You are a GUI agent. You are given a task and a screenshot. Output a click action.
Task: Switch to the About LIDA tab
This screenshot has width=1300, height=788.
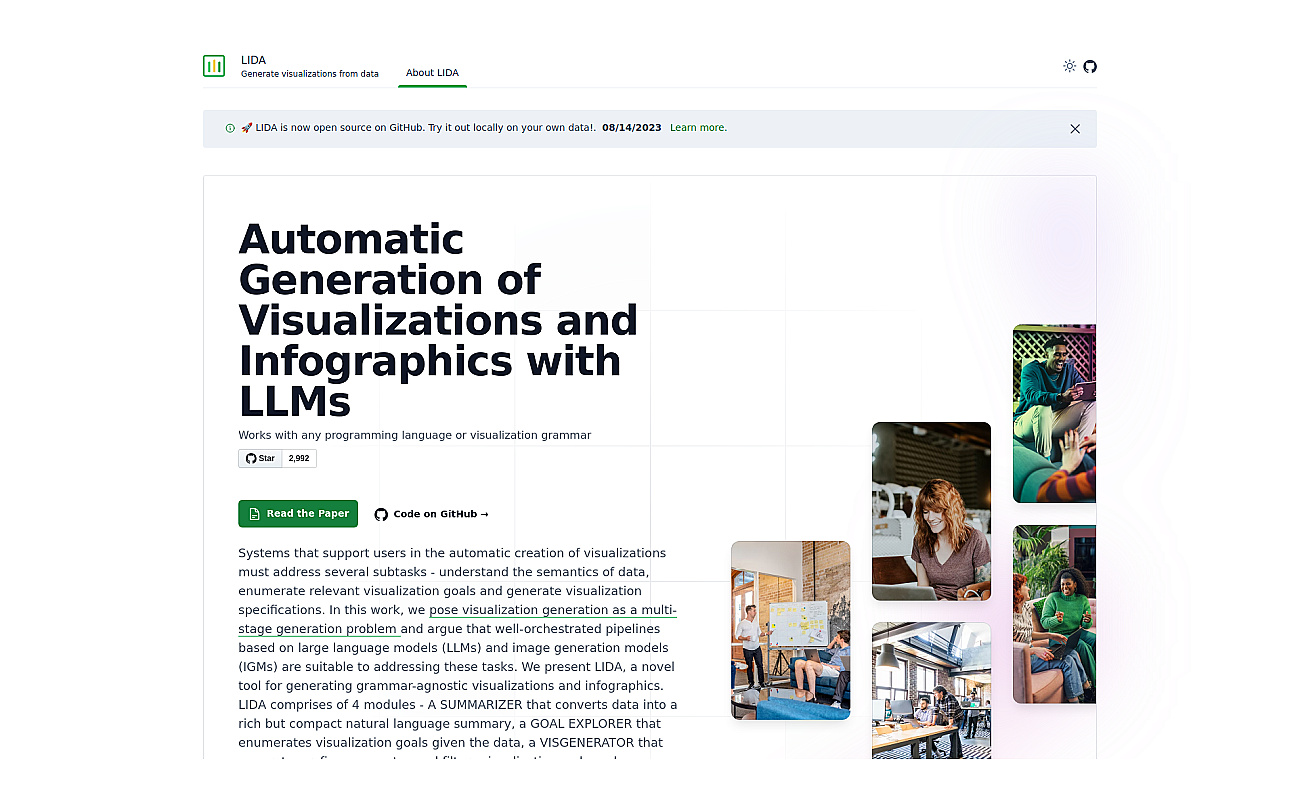pos(432,73)
